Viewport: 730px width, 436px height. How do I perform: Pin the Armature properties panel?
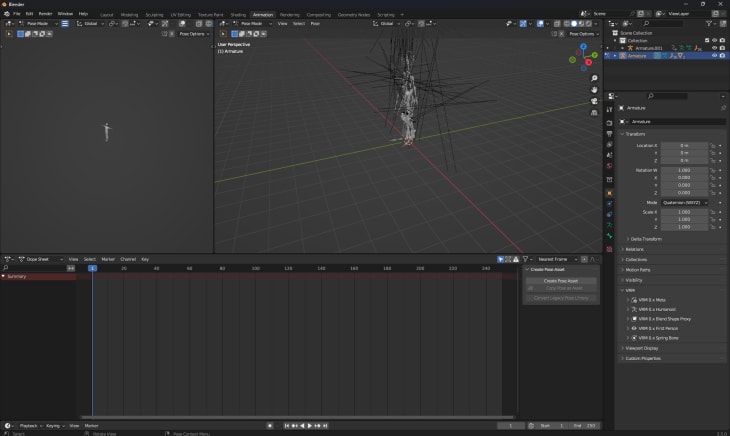[x=721, y=108]
